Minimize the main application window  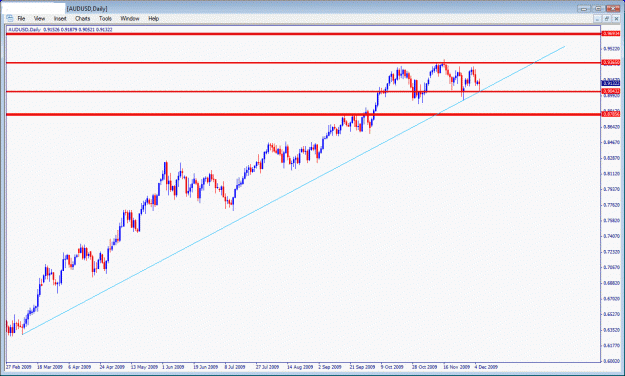[584, 8]
